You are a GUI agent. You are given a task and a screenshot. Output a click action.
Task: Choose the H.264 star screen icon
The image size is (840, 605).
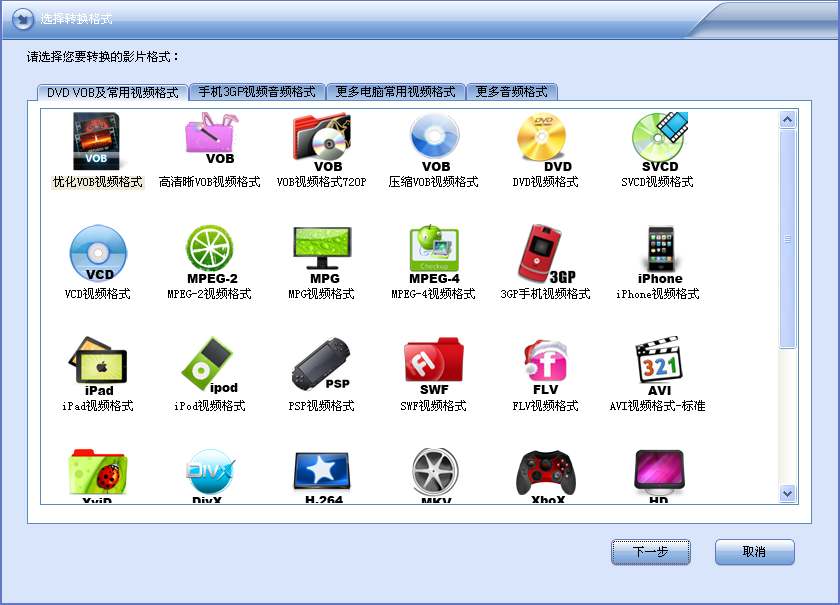[322, 477]
